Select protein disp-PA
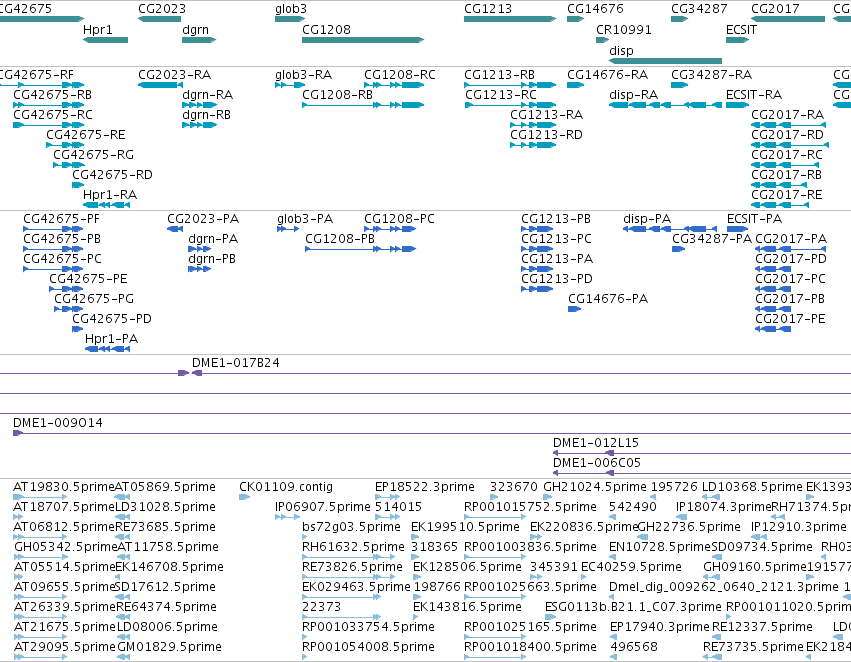 click(x=647, y=219)
